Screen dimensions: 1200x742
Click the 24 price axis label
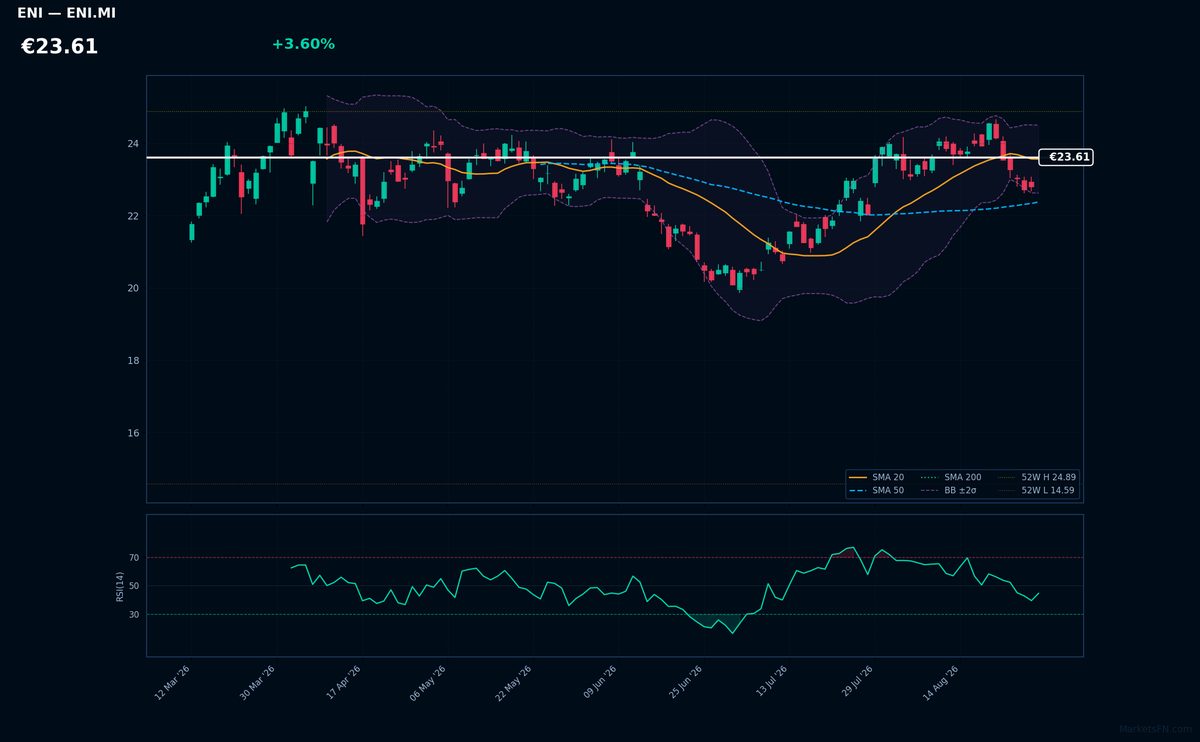[133, 144]
